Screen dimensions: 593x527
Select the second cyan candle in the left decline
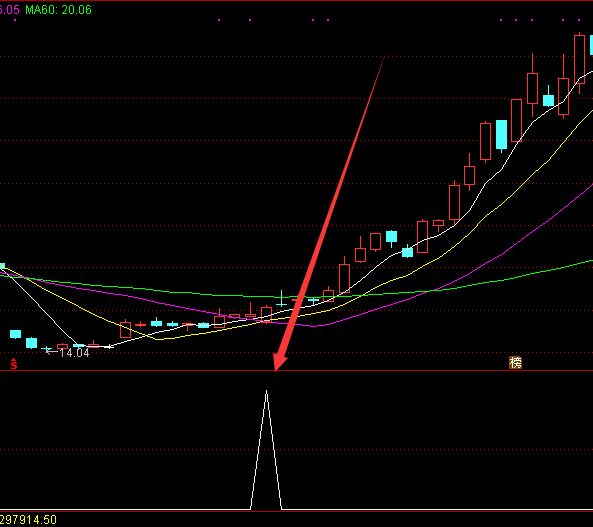[x=31, y=343]
